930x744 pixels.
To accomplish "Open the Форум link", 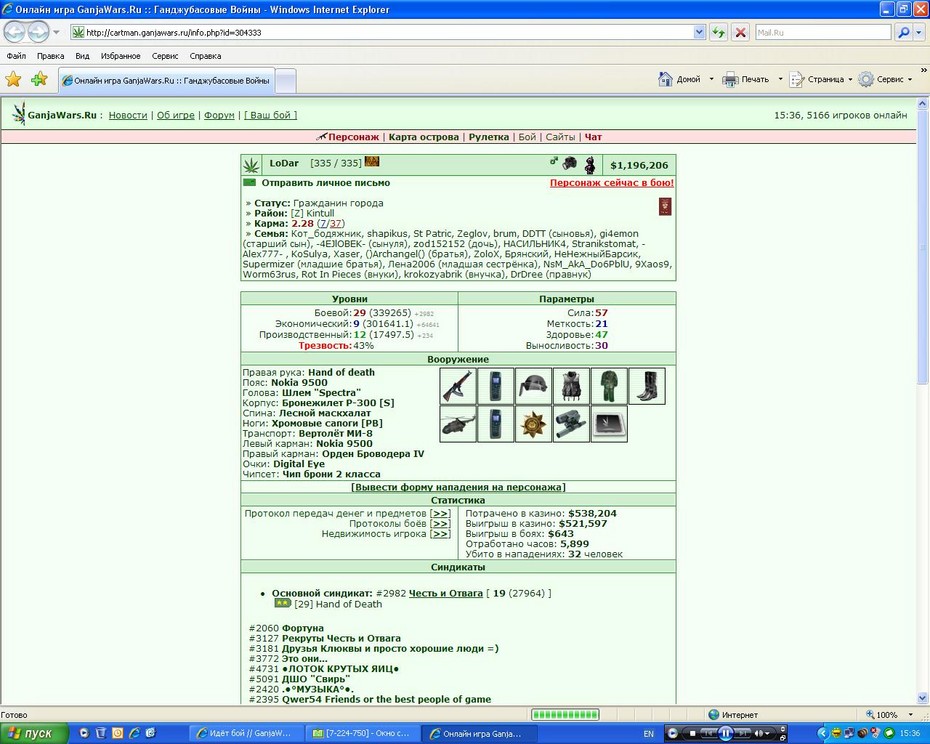I will click(219, 115).
